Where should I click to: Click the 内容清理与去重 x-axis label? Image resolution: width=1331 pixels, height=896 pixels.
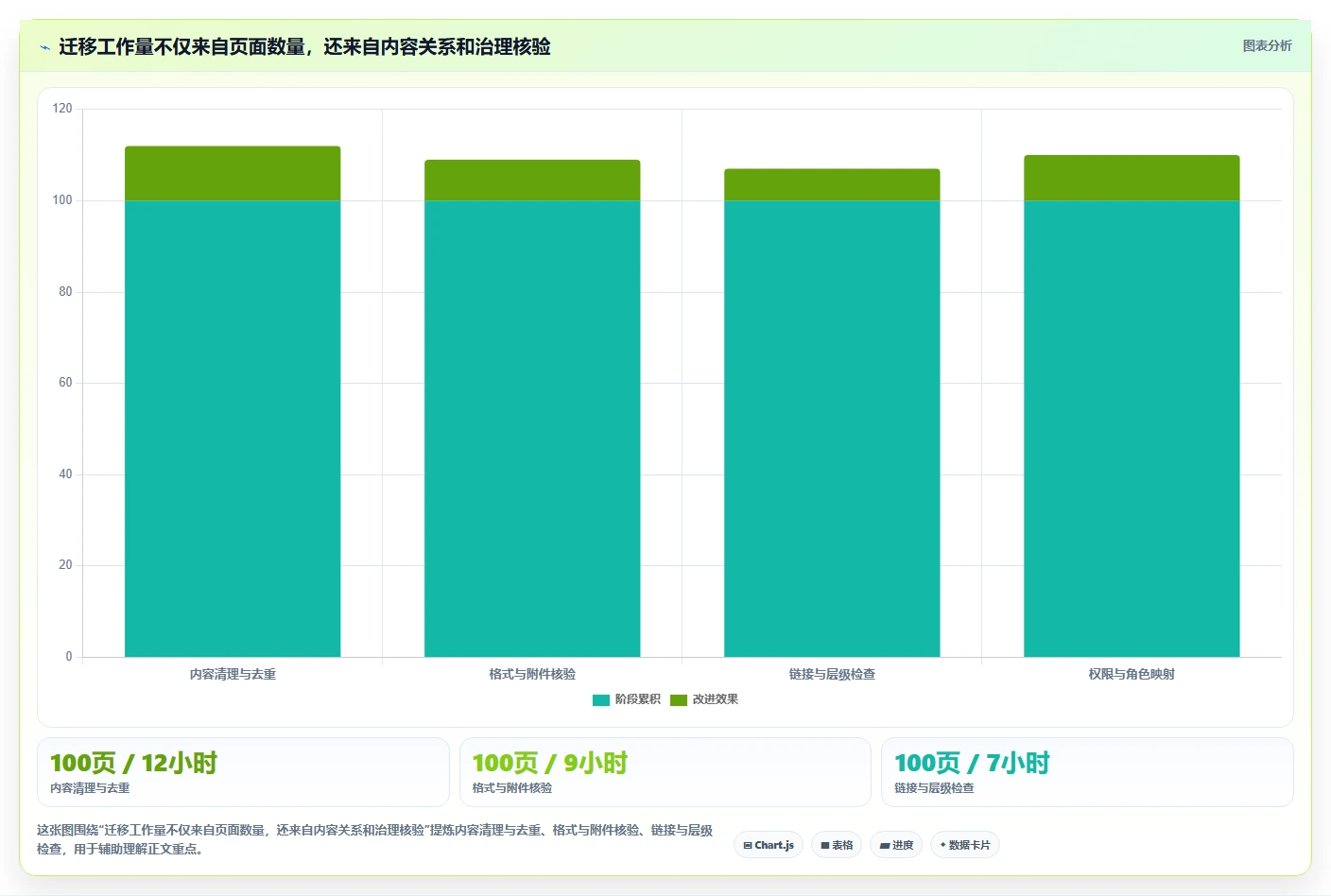pyautogui.click(x=233, y=674)
